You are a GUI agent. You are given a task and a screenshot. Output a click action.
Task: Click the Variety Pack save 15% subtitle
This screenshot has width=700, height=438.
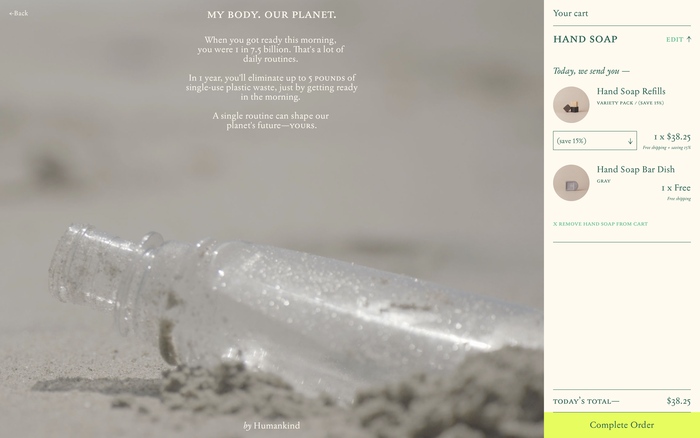tap(630, 103)
